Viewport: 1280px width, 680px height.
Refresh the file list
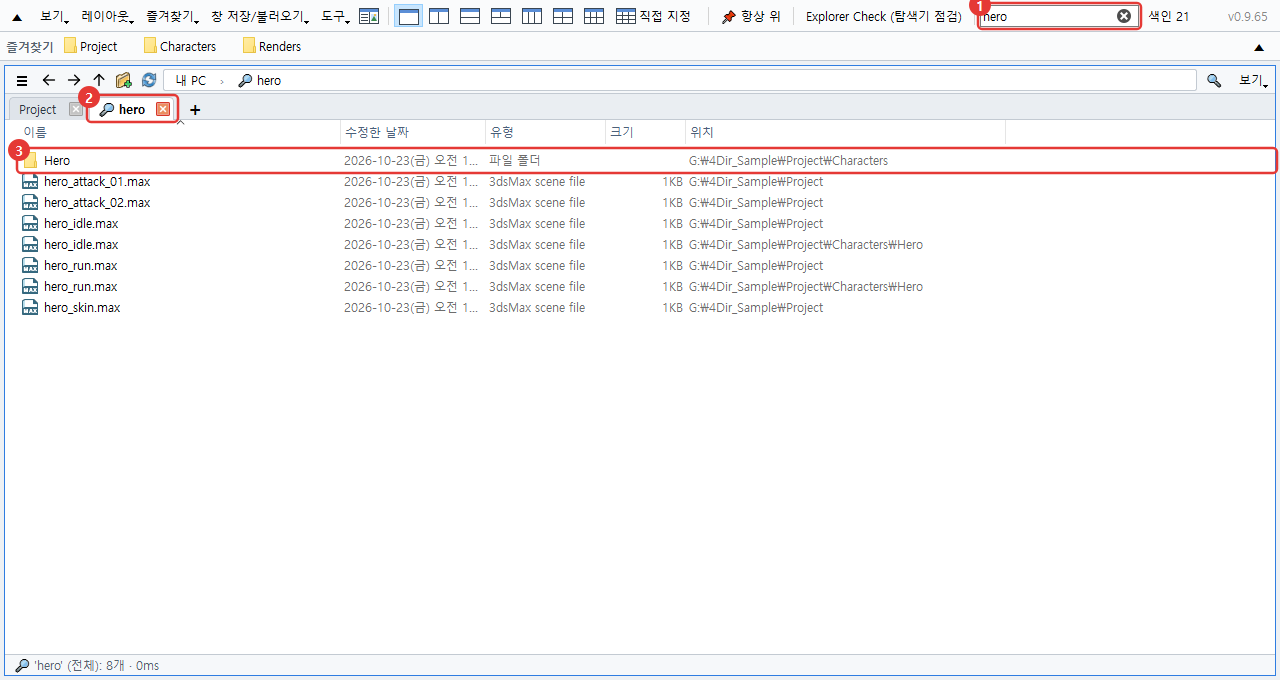[x=149, y=80]
